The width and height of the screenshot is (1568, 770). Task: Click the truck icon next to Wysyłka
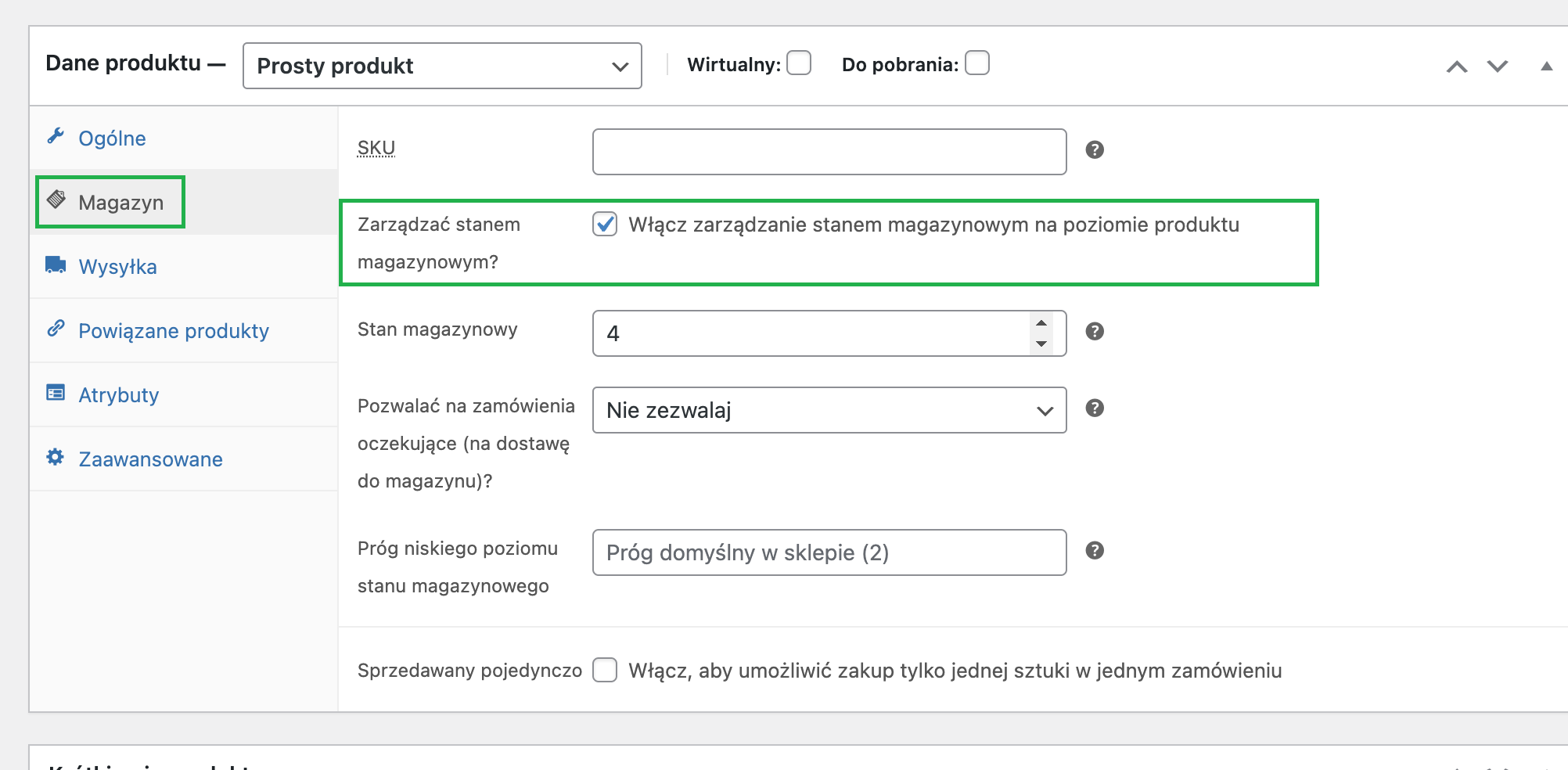pos(54,266)
